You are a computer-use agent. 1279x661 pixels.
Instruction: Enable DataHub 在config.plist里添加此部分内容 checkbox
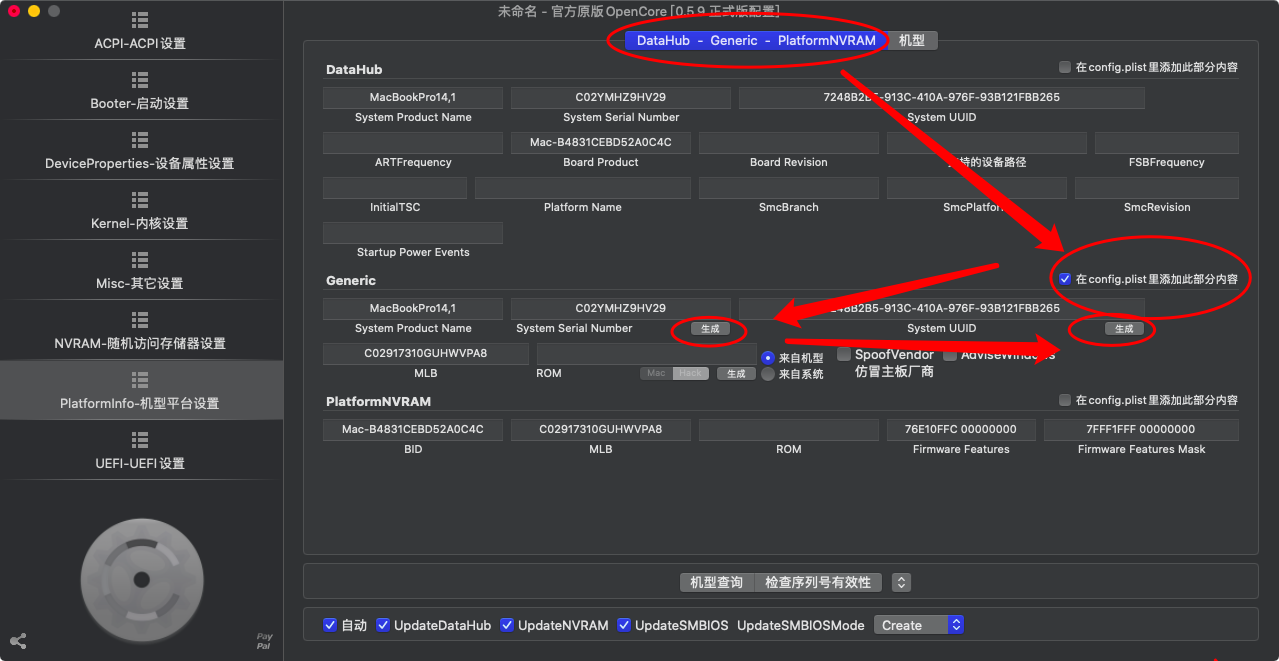(x=1065, y=67)
